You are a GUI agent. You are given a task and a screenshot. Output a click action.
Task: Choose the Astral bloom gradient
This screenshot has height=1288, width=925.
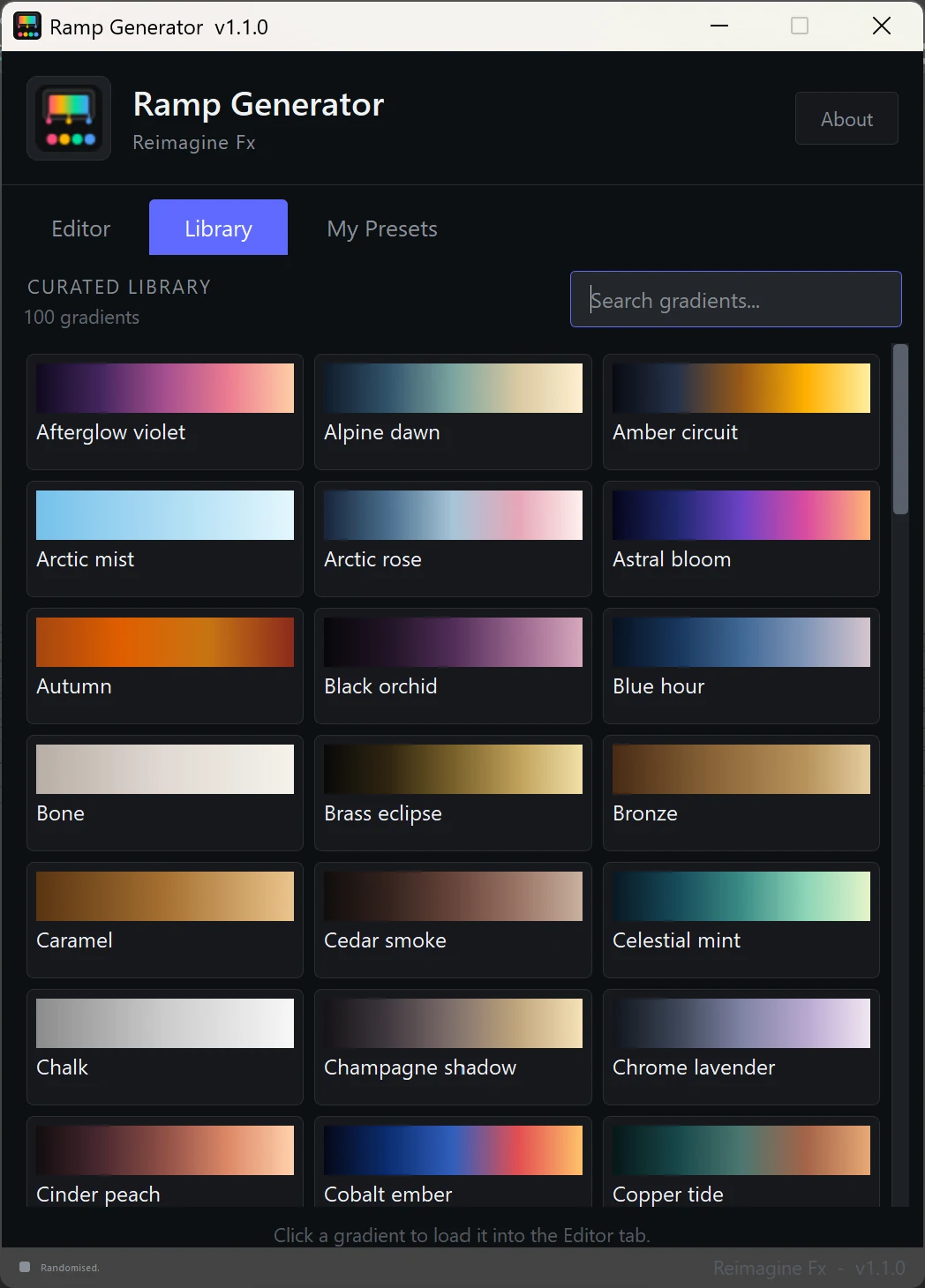741,538
